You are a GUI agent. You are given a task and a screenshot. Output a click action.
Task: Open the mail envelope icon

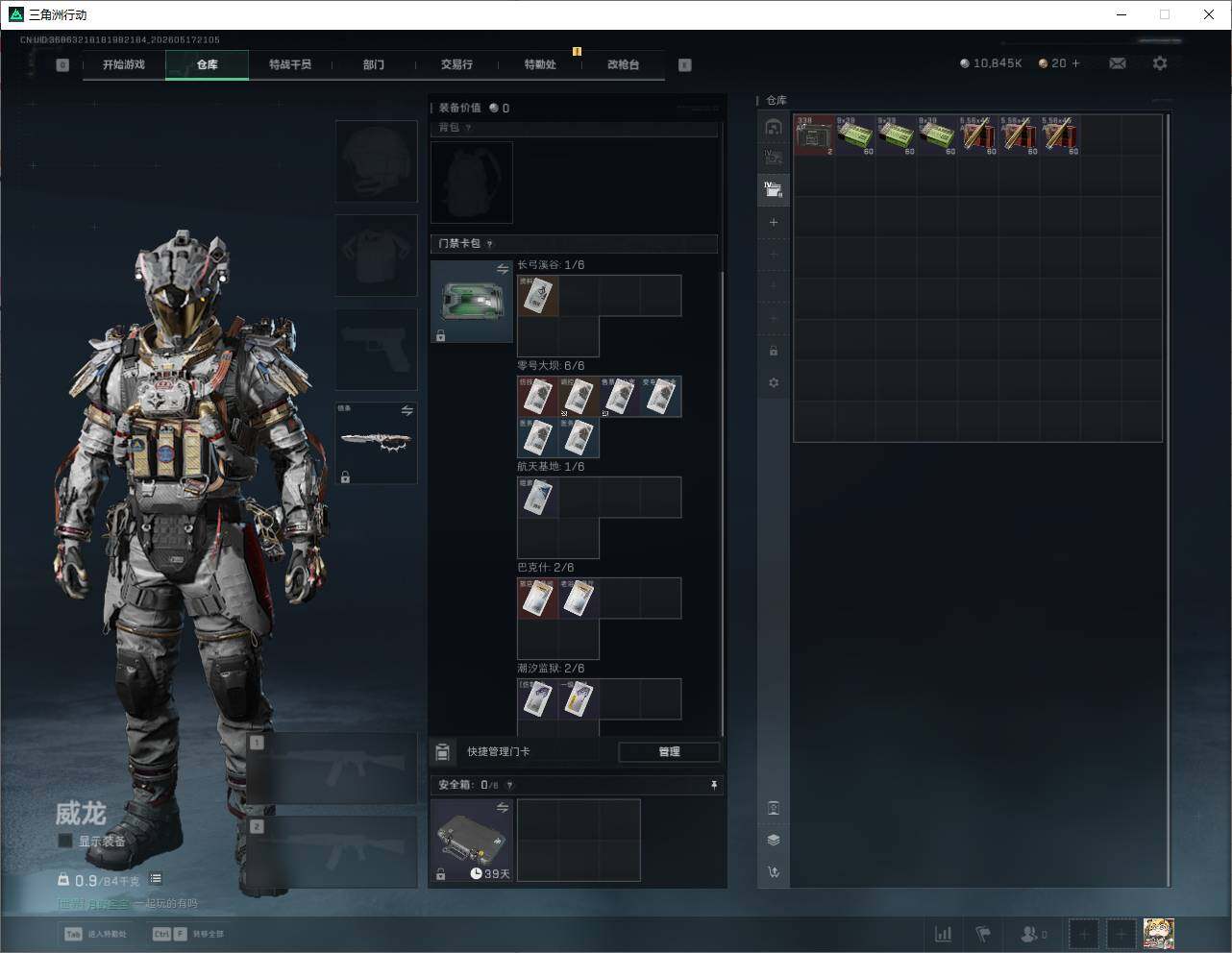tap(1118, 63)
